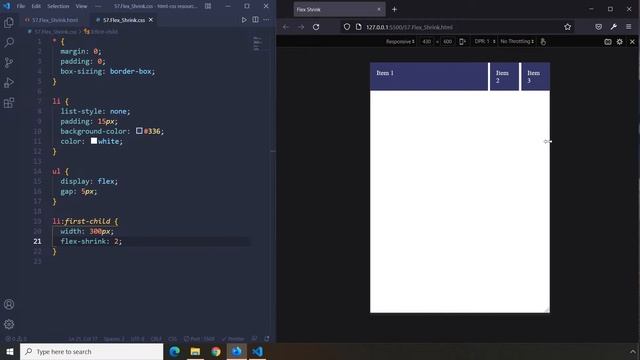This screenshot has width=640, height=360.
Task: Go back in Firefox
Action: coord(286,27)
